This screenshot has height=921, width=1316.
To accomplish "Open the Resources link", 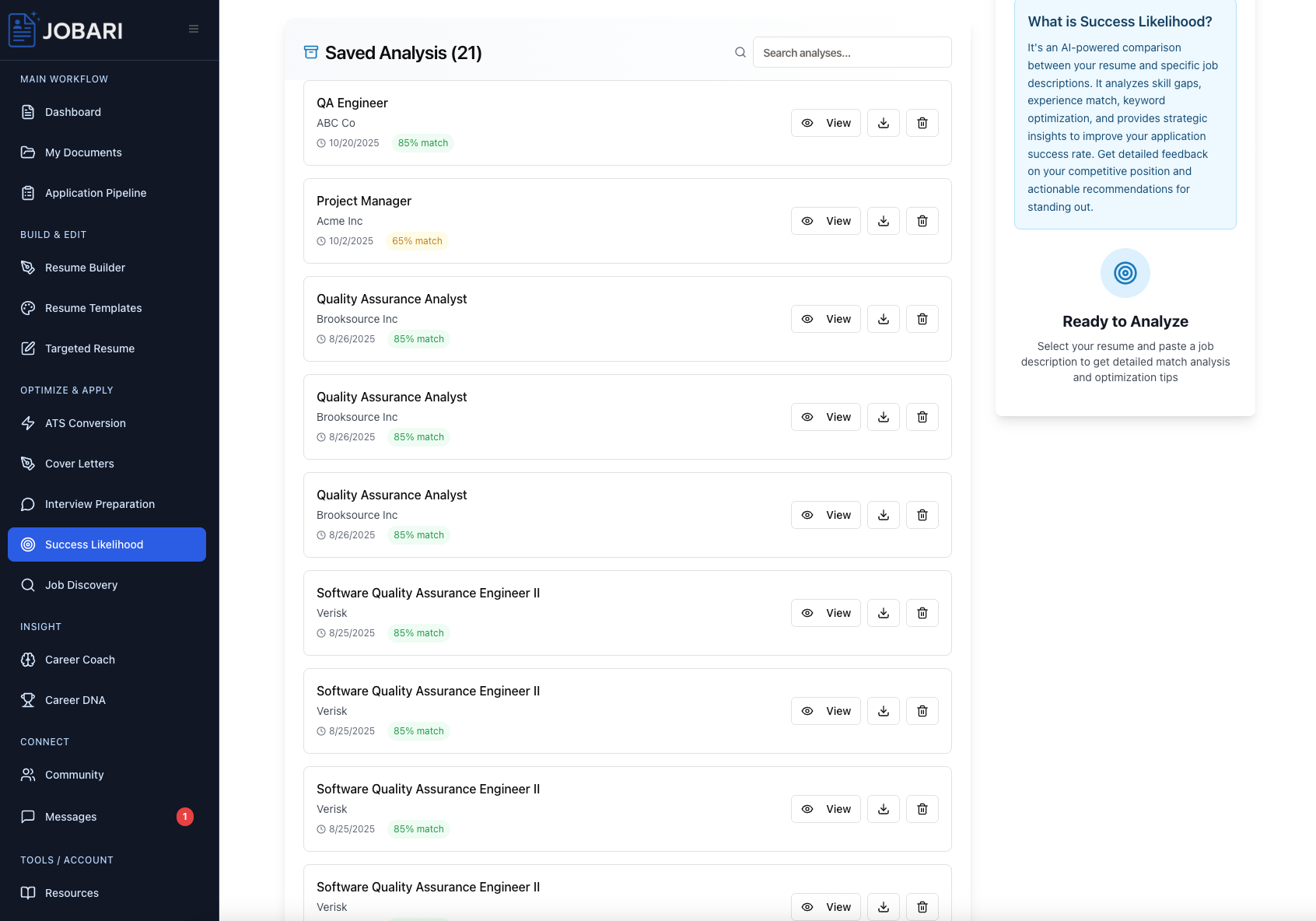I will (71, 892).
